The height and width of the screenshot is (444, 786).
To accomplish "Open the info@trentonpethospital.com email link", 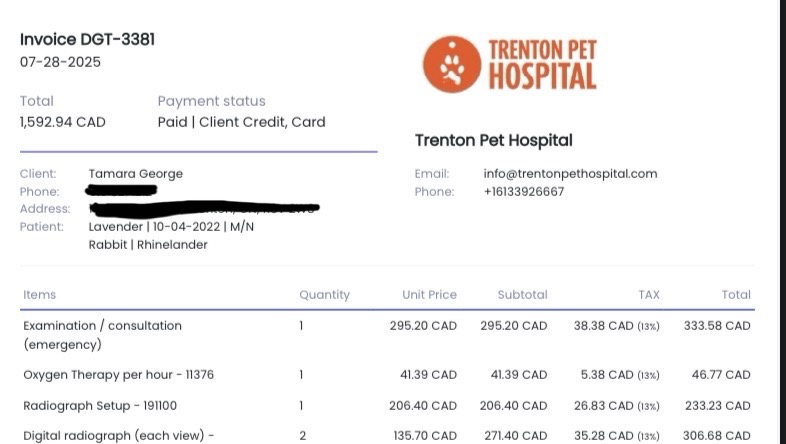I will click(x=570, y=173).
